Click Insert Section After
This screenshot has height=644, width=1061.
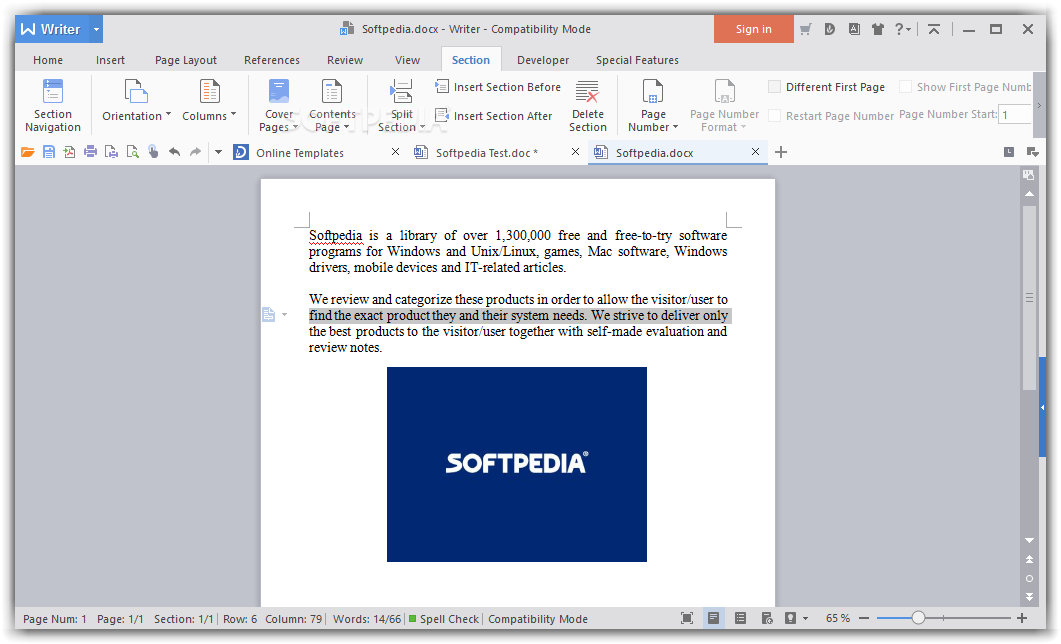495,116
